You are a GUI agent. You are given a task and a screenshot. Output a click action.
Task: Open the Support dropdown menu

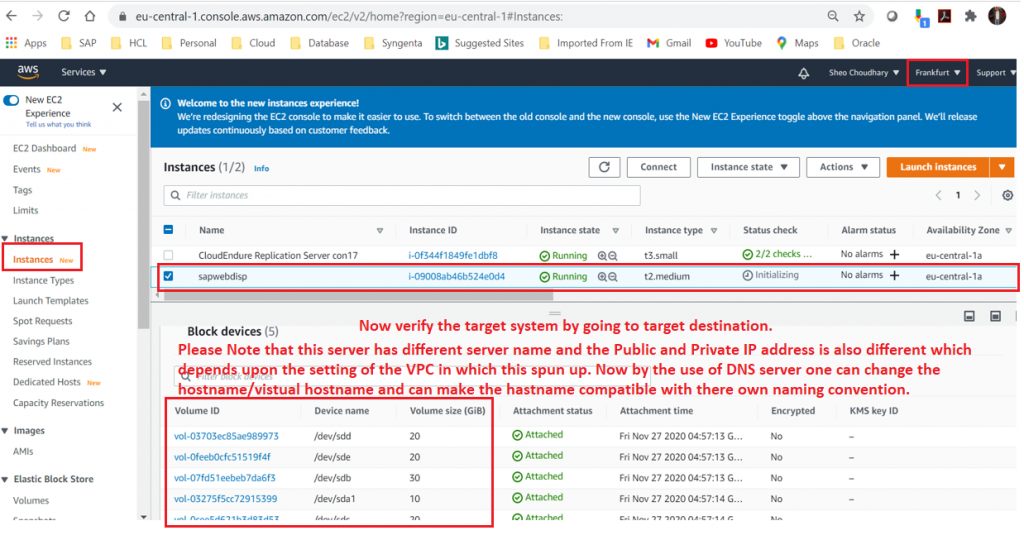pos(996,72)
